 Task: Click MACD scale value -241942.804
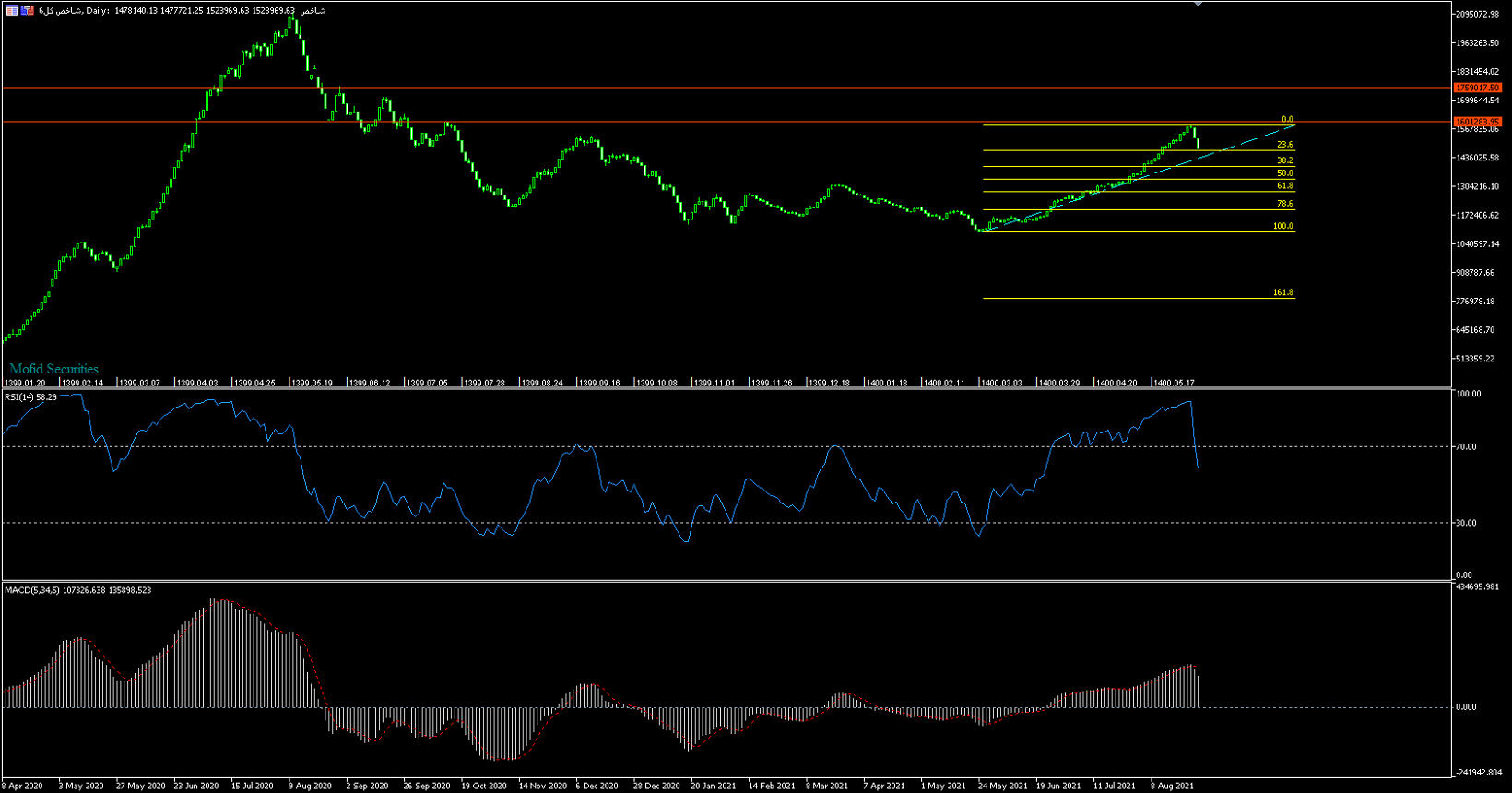(x=1479, y=773)
